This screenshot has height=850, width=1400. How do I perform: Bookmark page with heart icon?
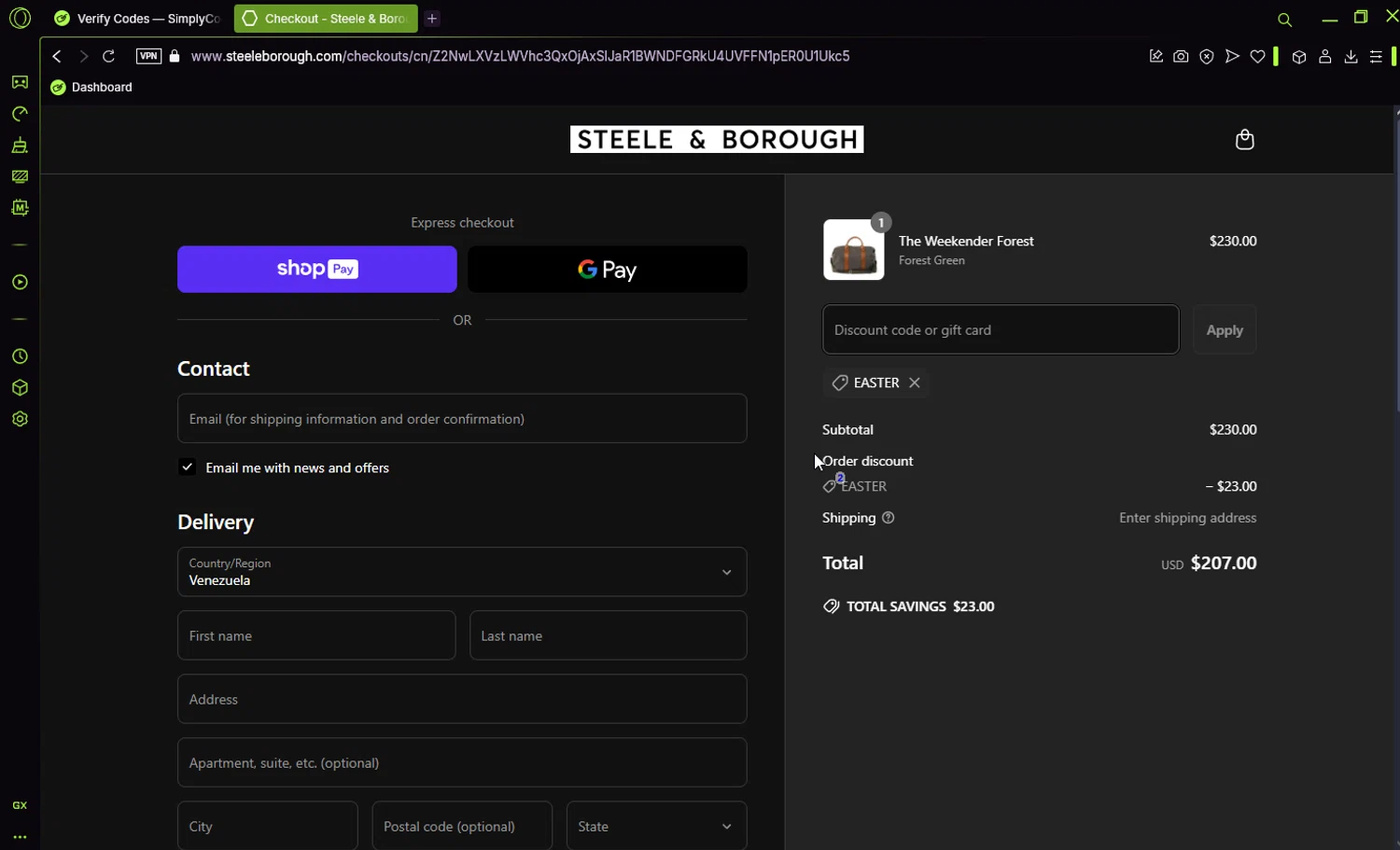pos(1257,56)
